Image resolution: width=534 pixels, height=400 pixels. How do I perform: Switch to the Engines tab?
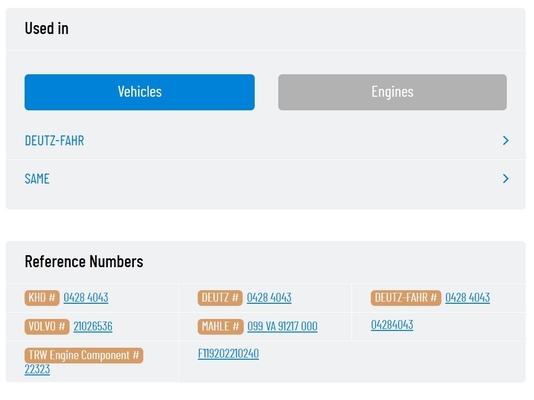click(392, 92)
